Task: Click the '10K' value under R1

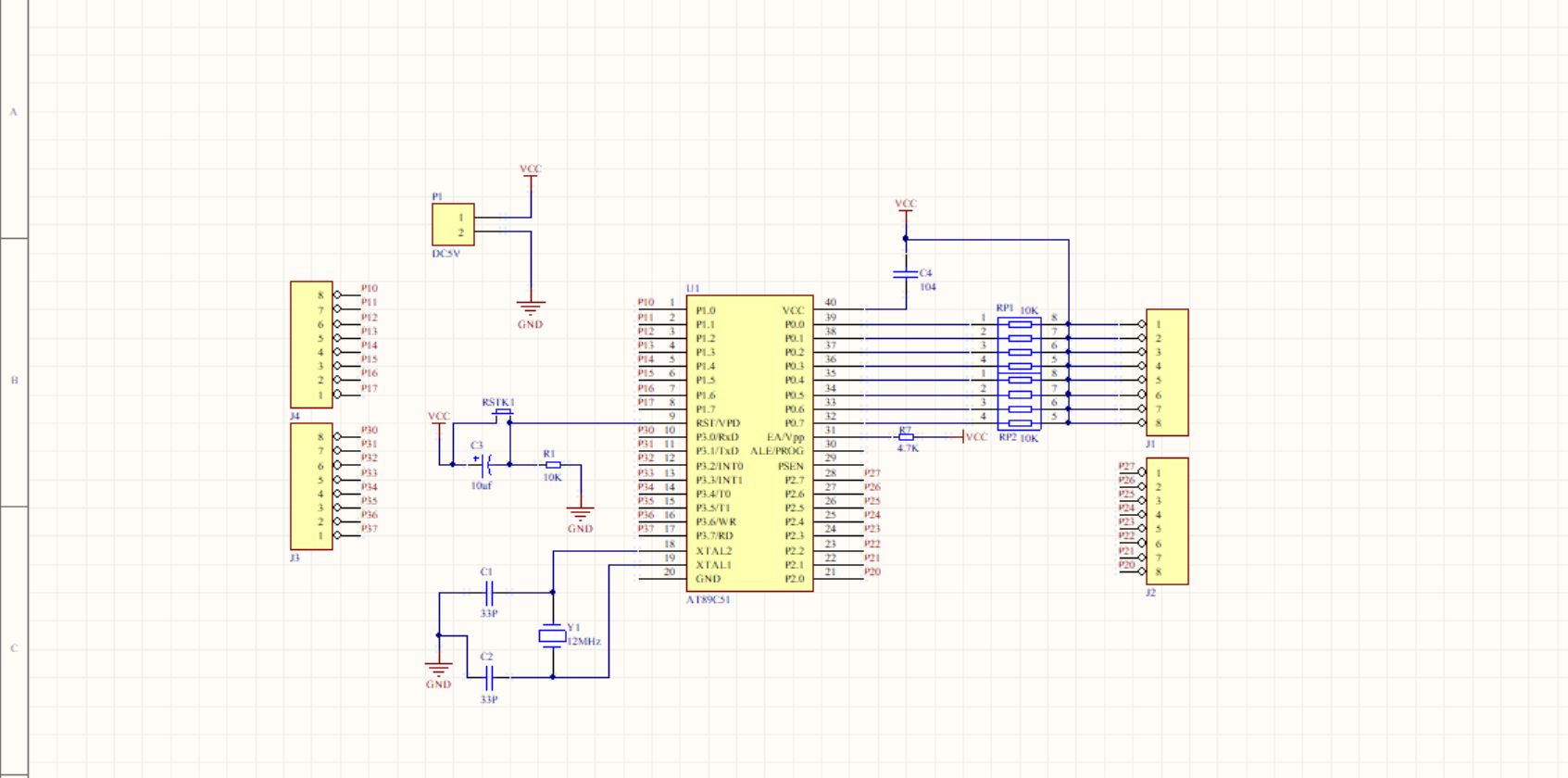Action: tap(553, 478)
